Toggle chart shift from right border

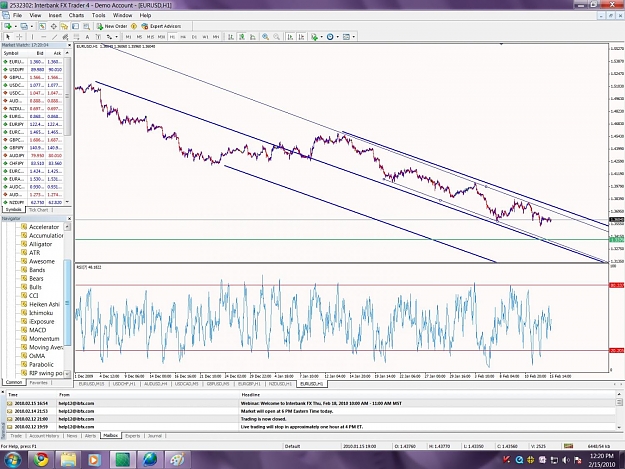coord(301,37)
